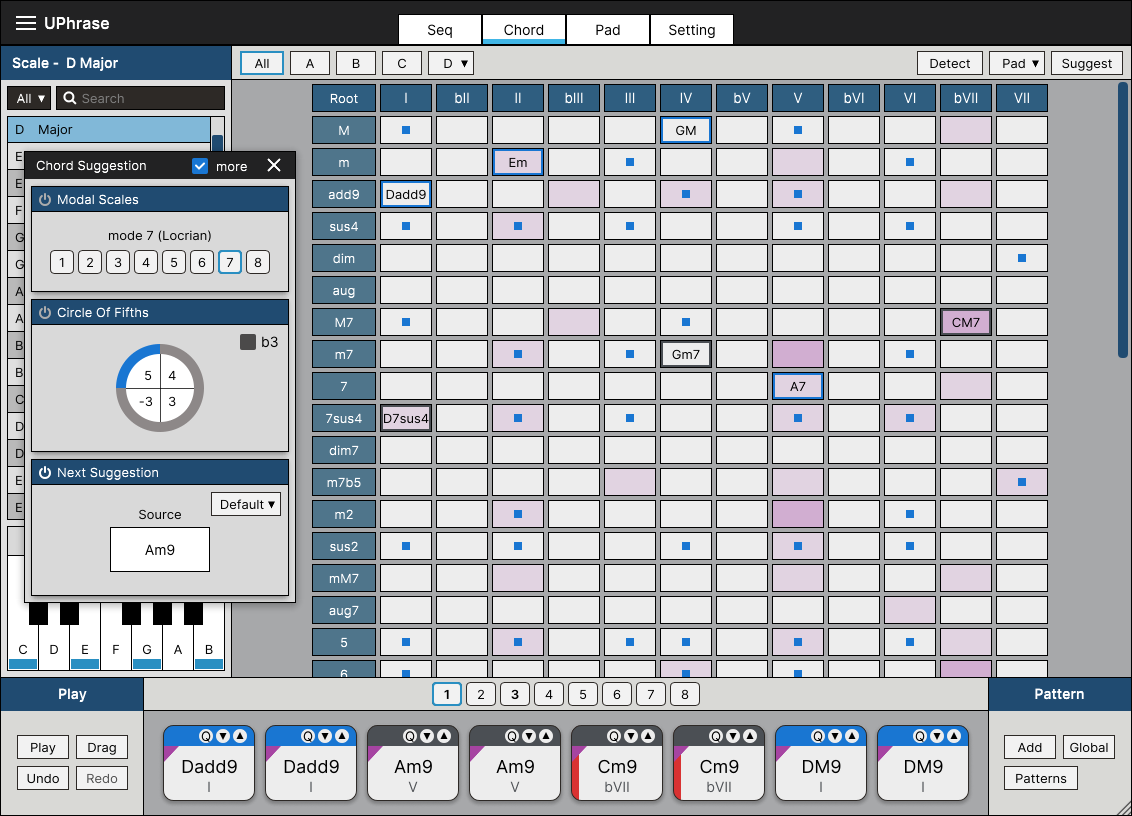The height and width of the screenshot is (816, 1132).
Task: Click the up arrow on the second DM9 pad
Action: [954, 736]
